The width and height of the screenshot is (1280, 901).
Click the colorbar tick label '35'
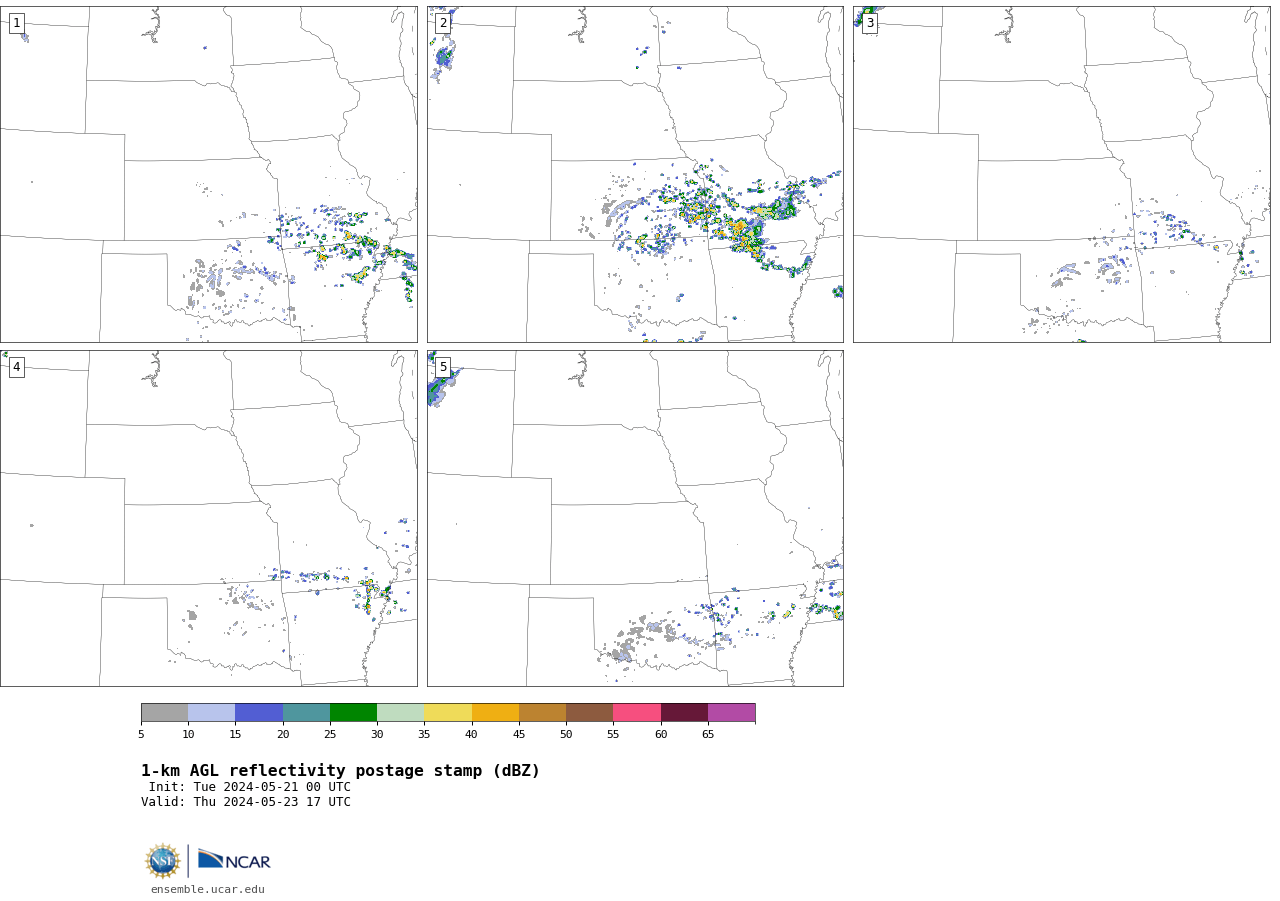click(x=424, y=735)
